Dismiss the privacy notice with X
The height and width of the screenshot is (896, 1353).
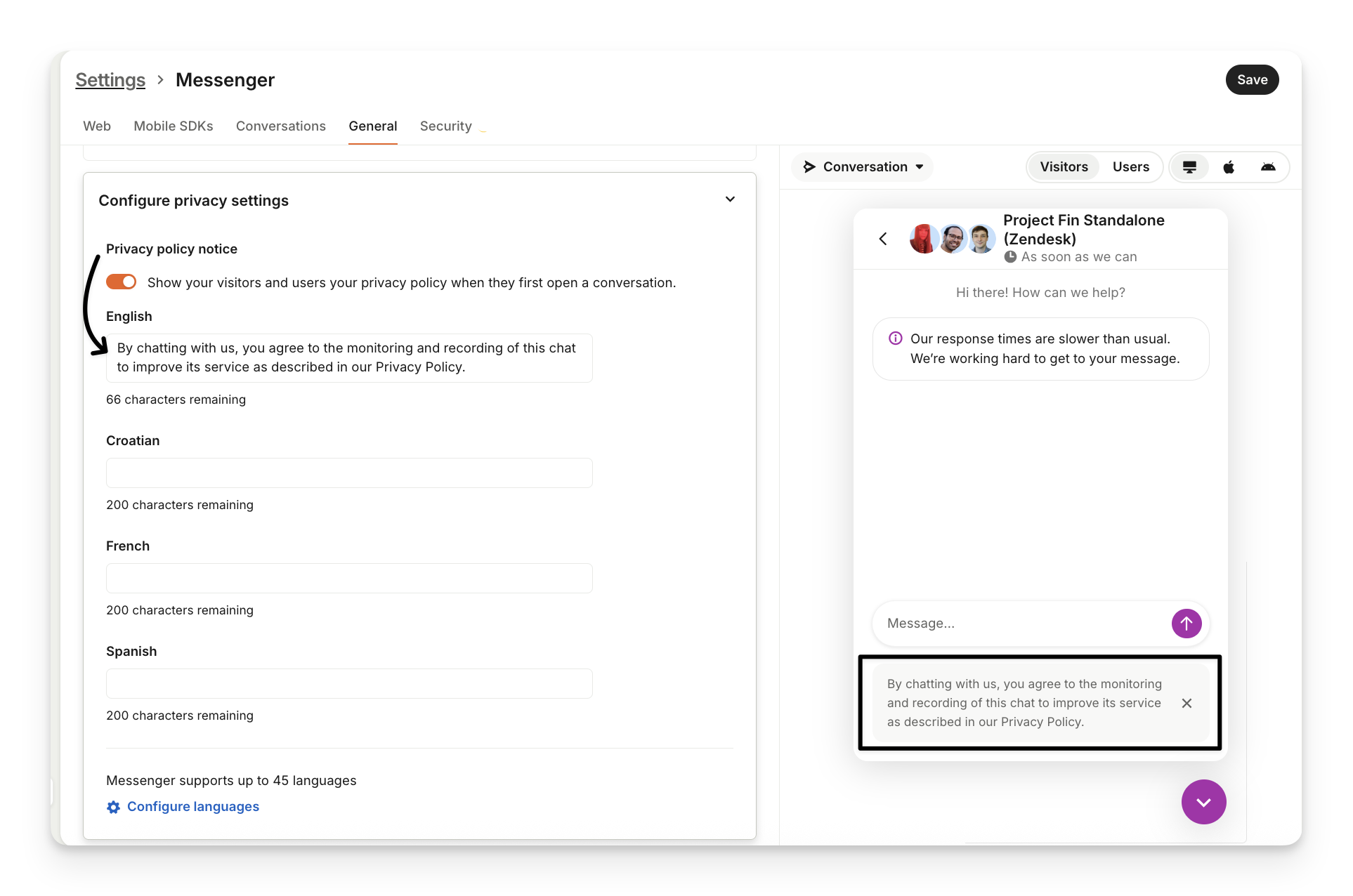coord(1187,703)
